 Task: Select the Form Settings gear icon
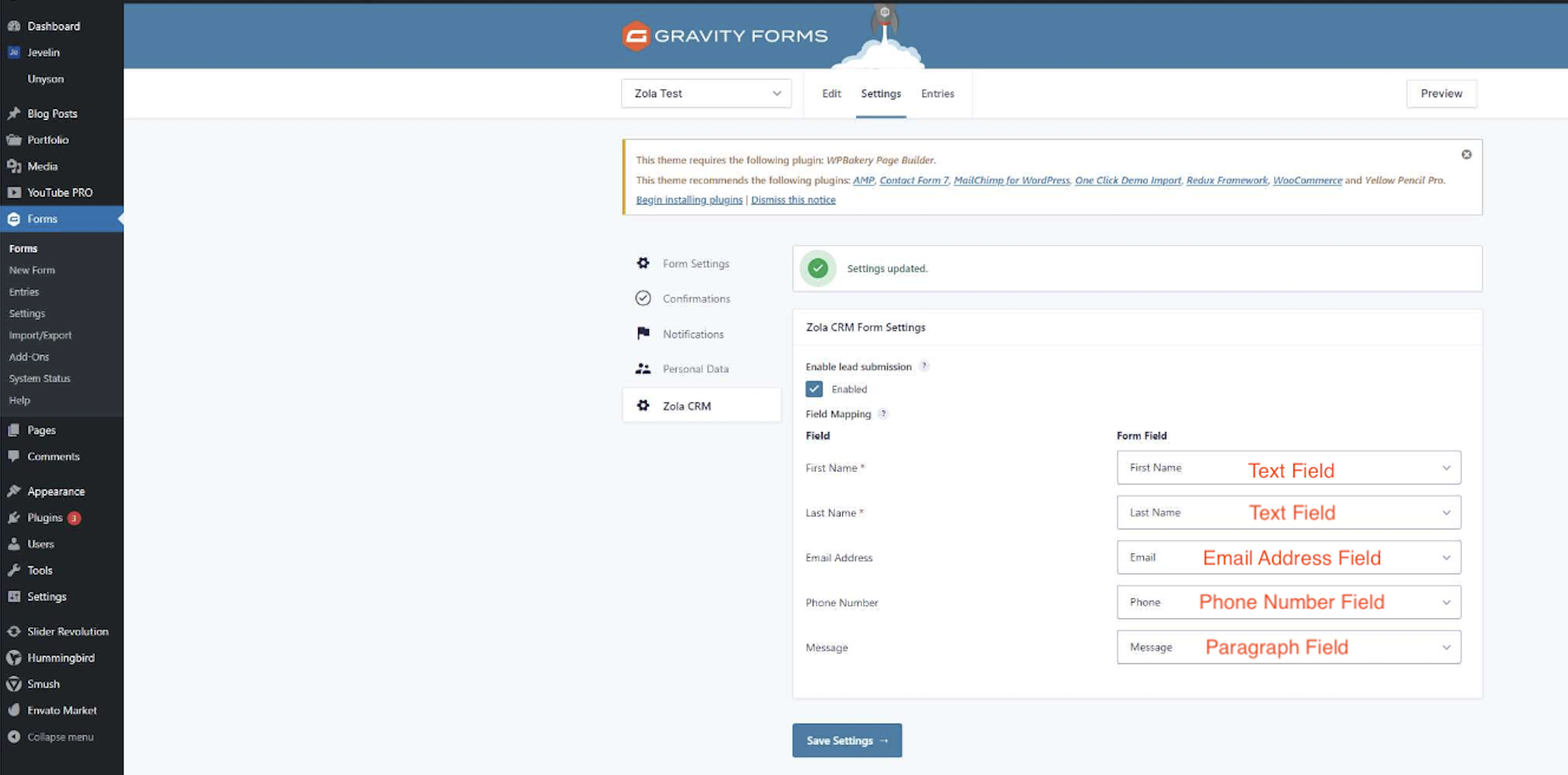[x=643, y=263]
